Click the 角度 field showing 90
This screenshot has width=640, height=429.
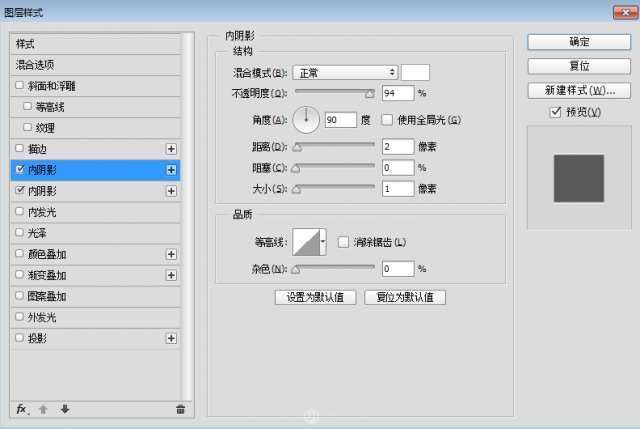(341, 120)
